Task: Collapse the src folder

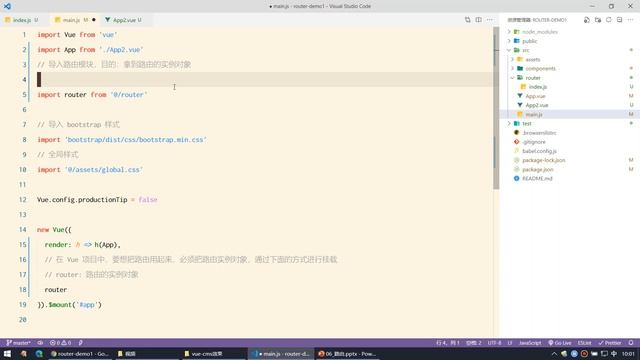Action: (x=509, y=50)
